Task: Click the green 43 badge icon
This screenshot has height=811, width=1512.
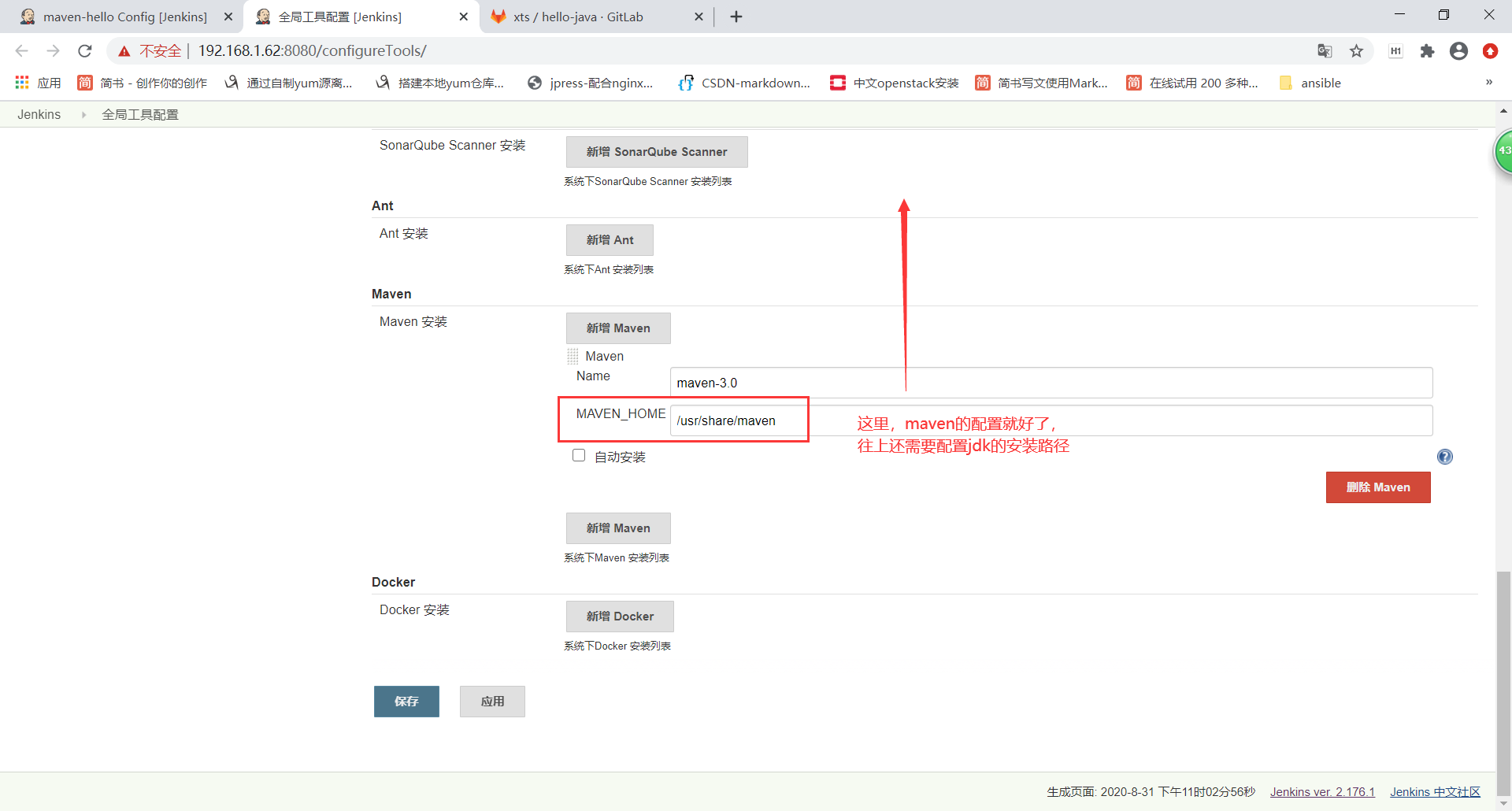Action: click(x=1503, y=151)
